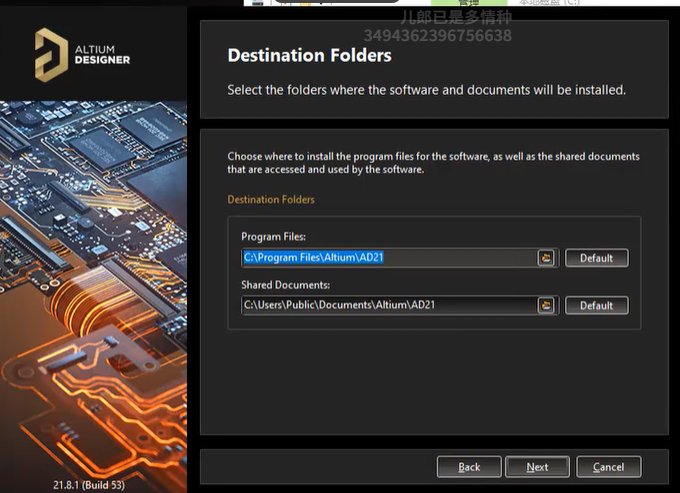
Task: Open folder browser for Shared Documents path
Action: pyautogui.click(x=546, y=305)
